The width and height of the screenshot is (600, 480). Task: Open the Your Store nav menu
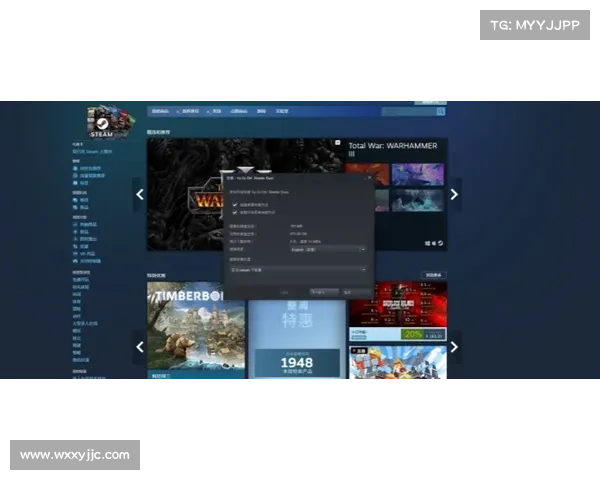tap(160, 111)
